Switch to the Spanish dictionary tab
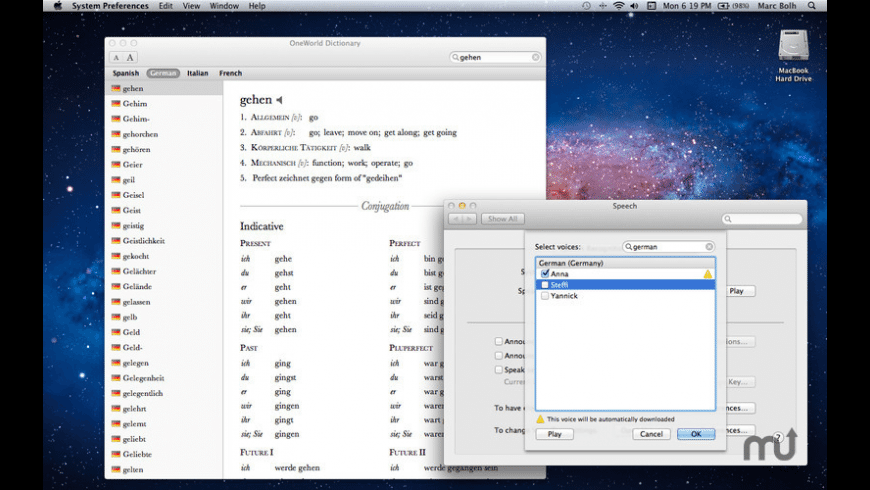 click(125, 73)
